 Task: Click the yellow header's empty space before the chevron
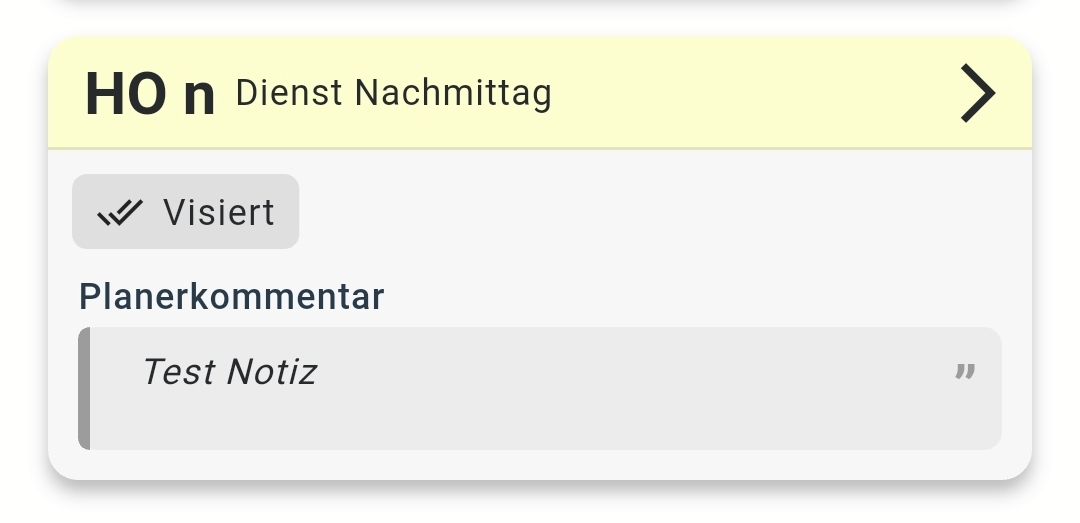click(750, 94)
